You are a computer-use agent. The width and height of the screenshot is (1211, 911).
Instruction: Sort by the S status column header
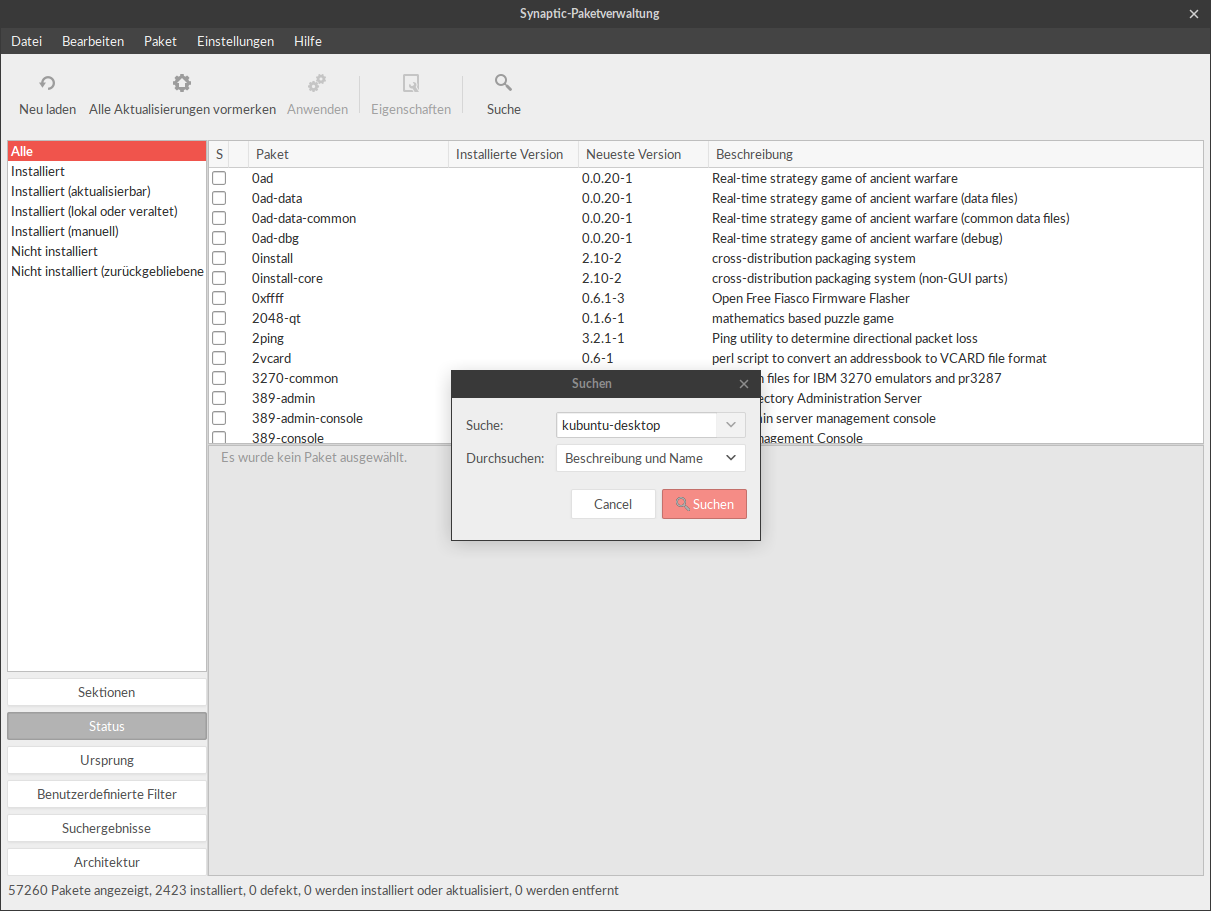[x=219, y=154]
